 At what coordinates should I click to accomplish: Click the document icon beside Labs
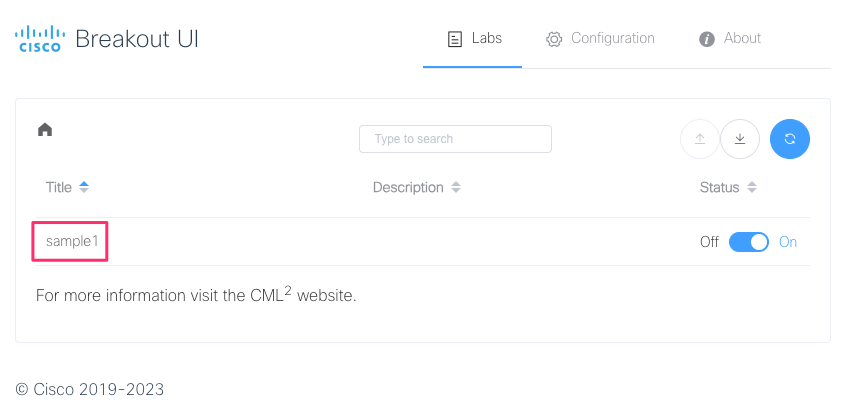click(455, 39)
